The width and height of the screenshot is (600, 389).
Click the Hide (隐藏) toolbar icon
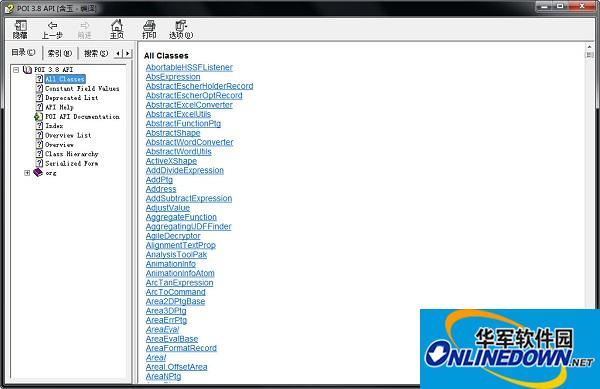pos(20,26)
